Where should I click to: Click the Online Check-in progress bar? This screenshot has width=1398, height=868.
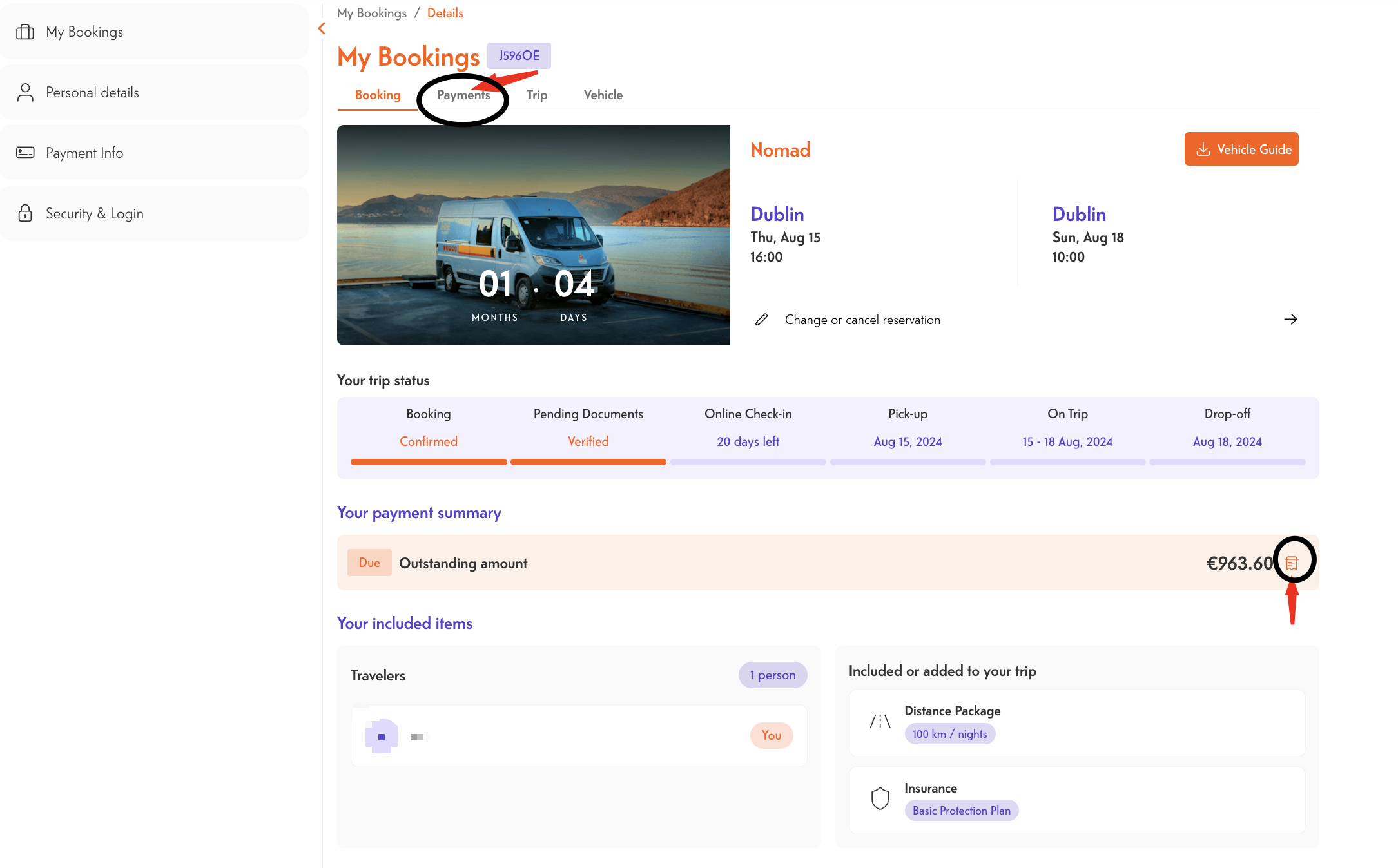tap(748, 462)
